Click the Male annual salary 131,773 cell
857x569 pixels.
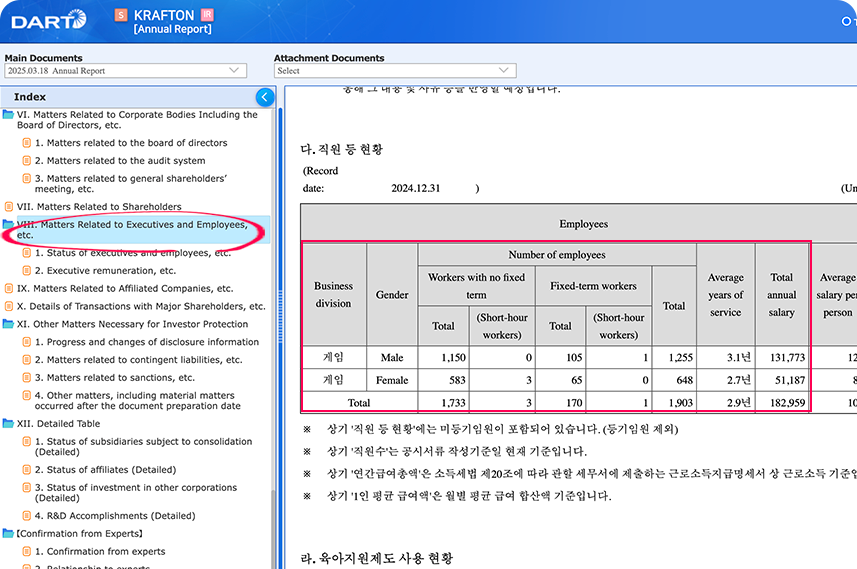[x=782, y=357]
